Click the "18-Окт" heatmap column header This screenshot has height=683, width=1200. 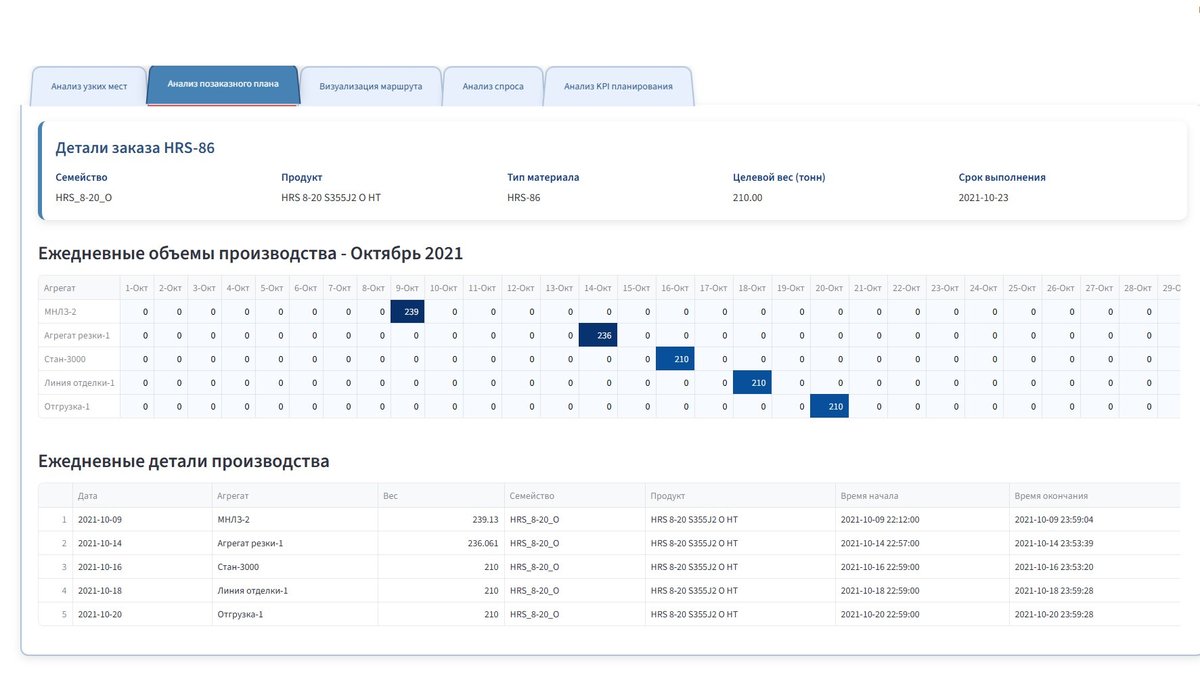coord(752,287)
